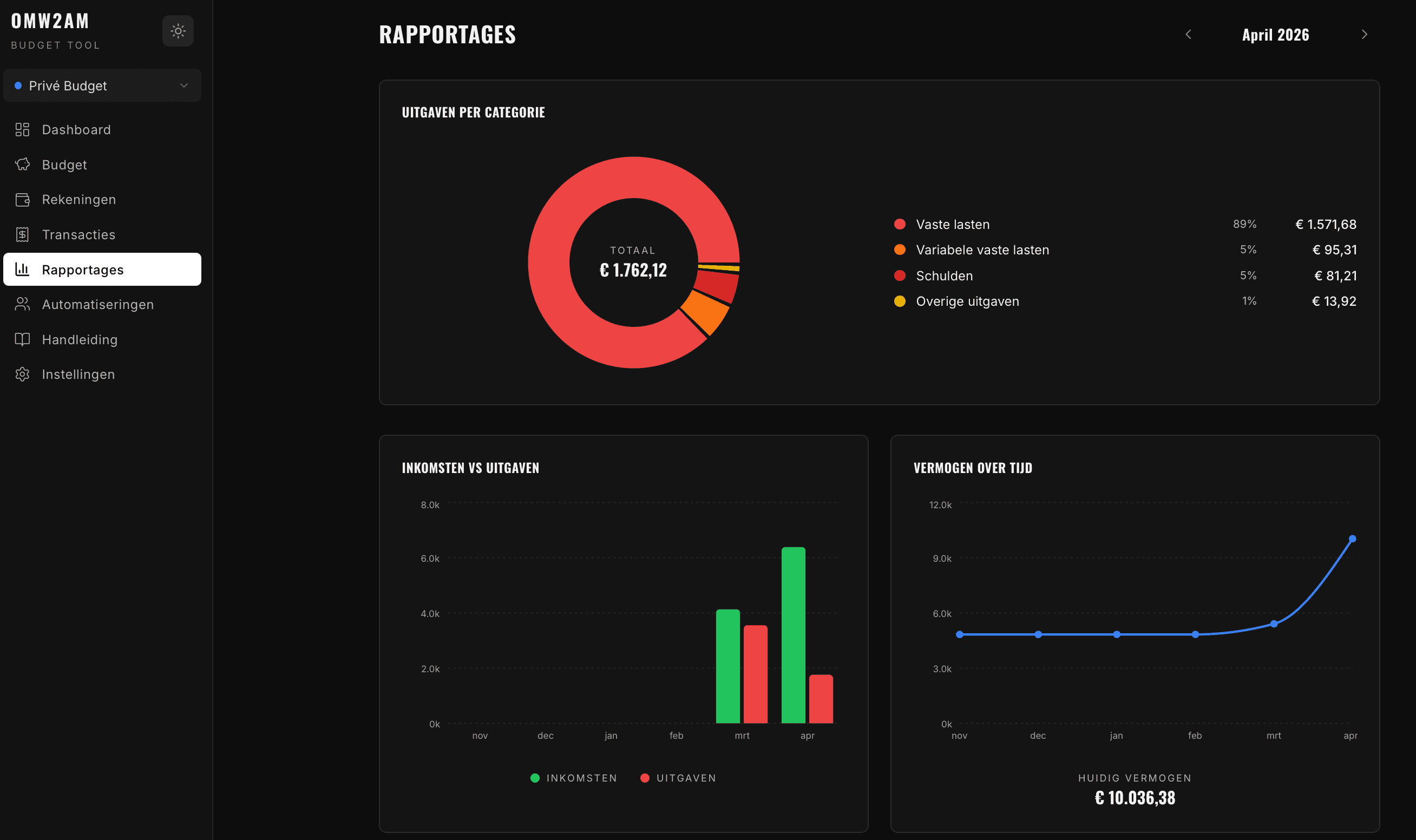Click the April 2026 month label
Screen dimensions: 1416x840
[x=1276, y=35]
